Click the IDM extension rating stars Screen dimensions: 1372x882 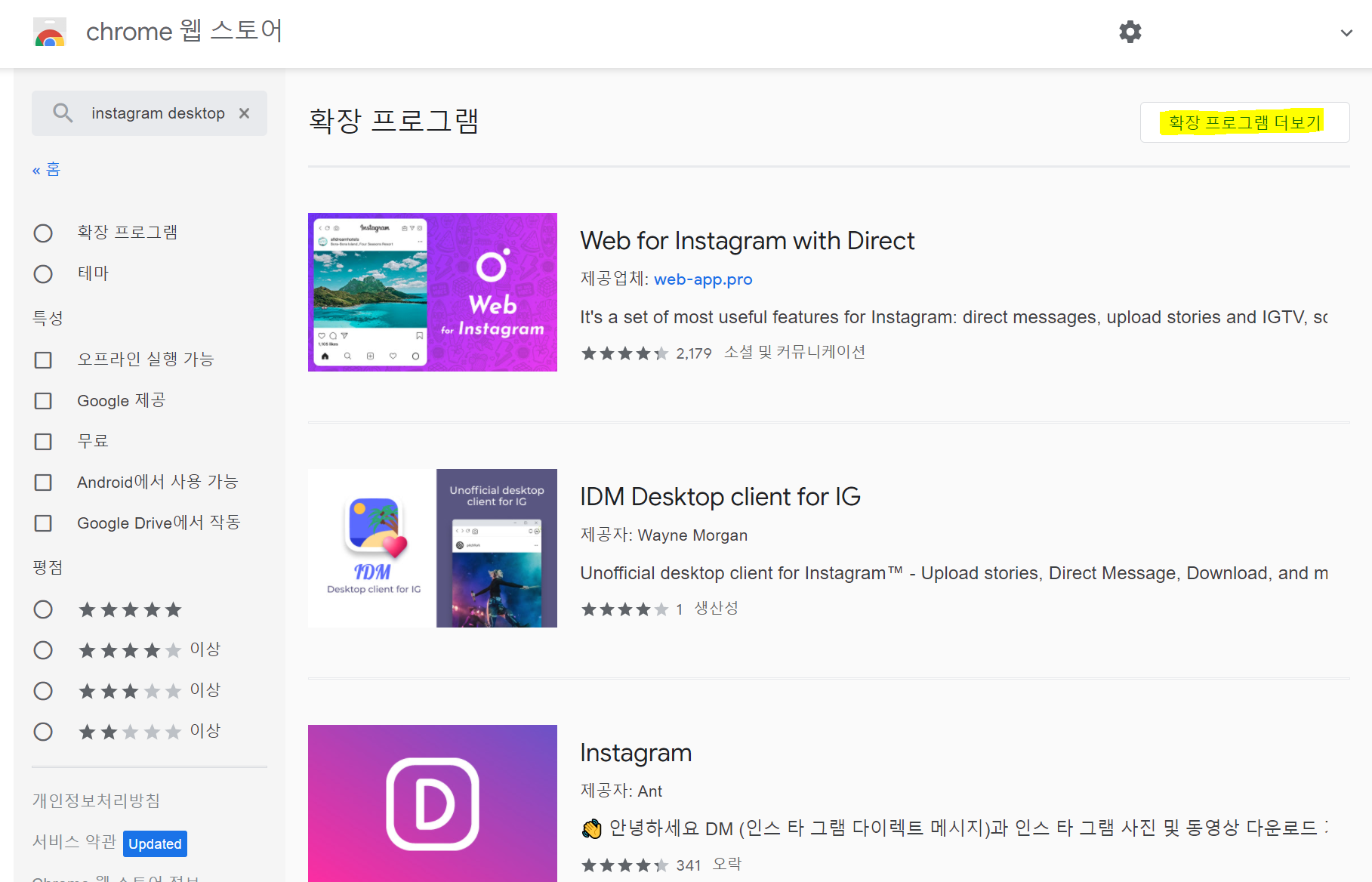[x=624, y=609]
